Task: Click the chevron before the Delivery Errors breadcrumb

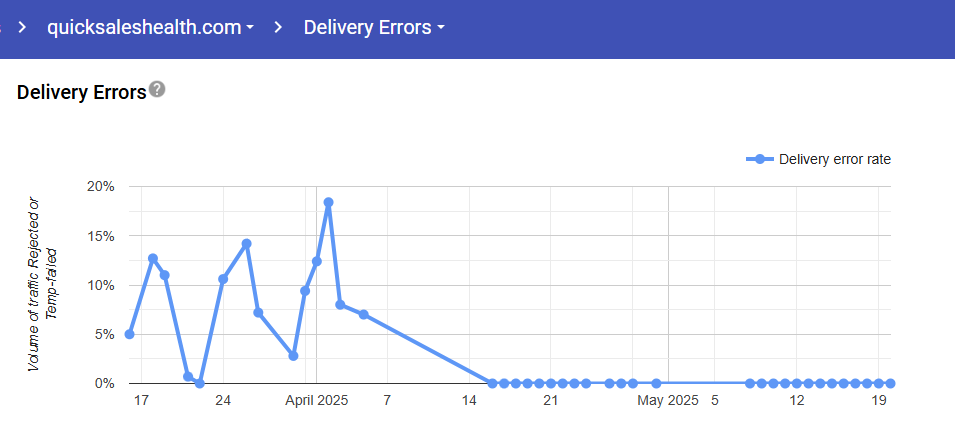Action: point(279,27)
